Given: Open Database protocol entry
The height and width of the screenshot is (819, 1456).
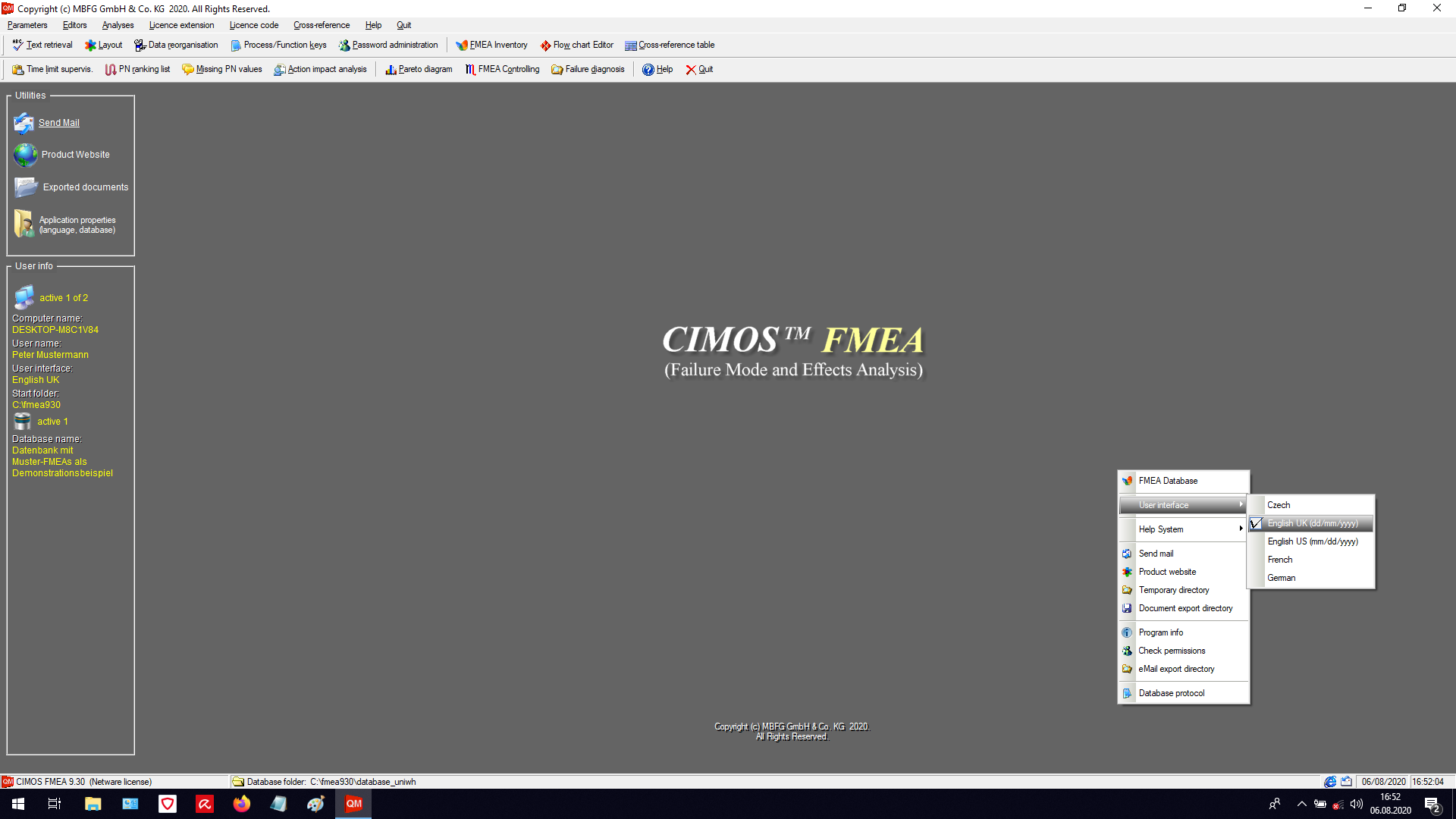Looking at the screenshot, I should click(x=1183, y=693).
